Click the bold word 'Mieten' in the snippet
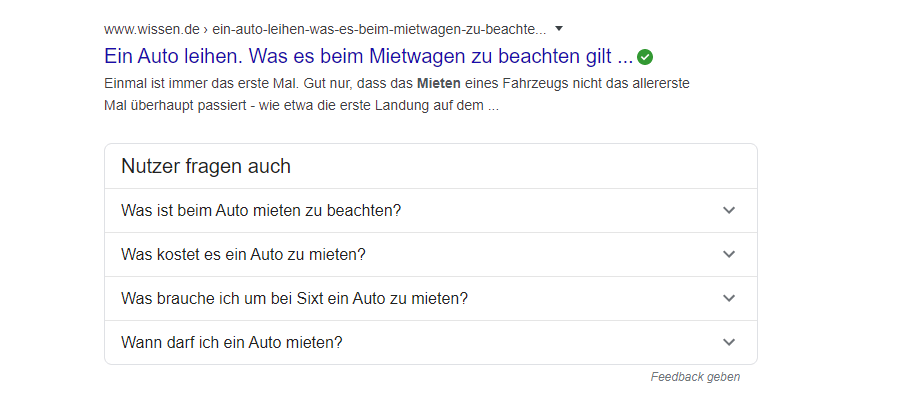 [x=439, y=84]
